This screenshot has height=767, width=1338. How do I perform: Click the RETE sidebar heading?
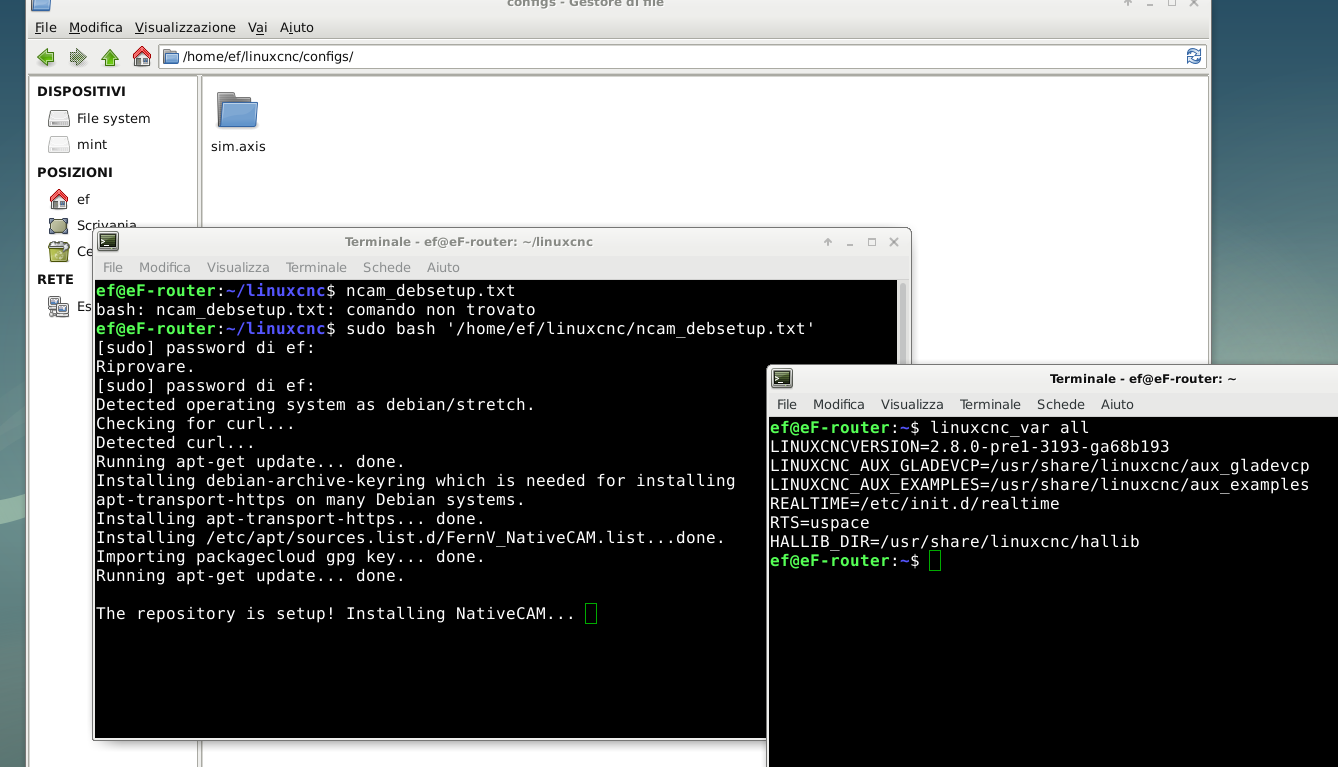[x=55, y=279]
